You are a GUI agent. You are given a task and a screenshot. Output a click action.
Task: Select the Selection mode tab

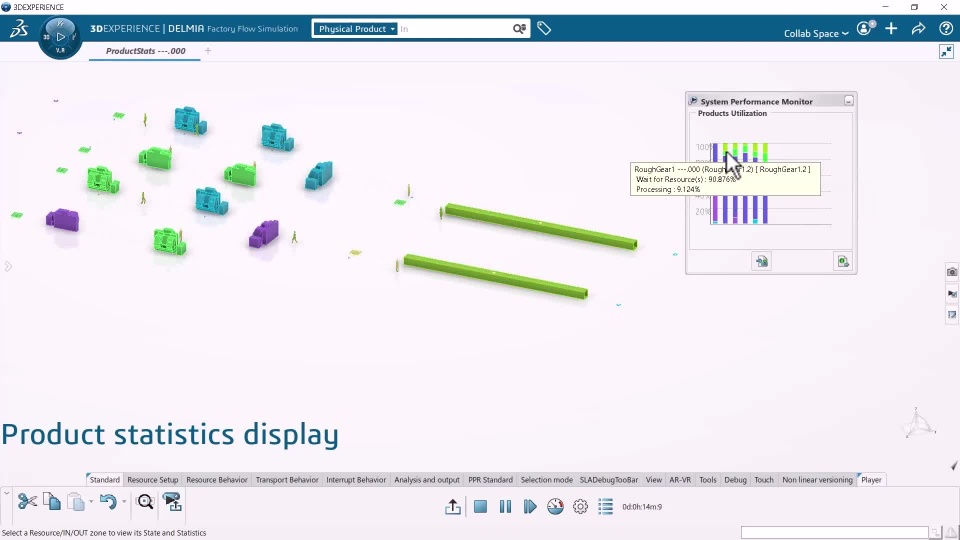pos(546,480)
